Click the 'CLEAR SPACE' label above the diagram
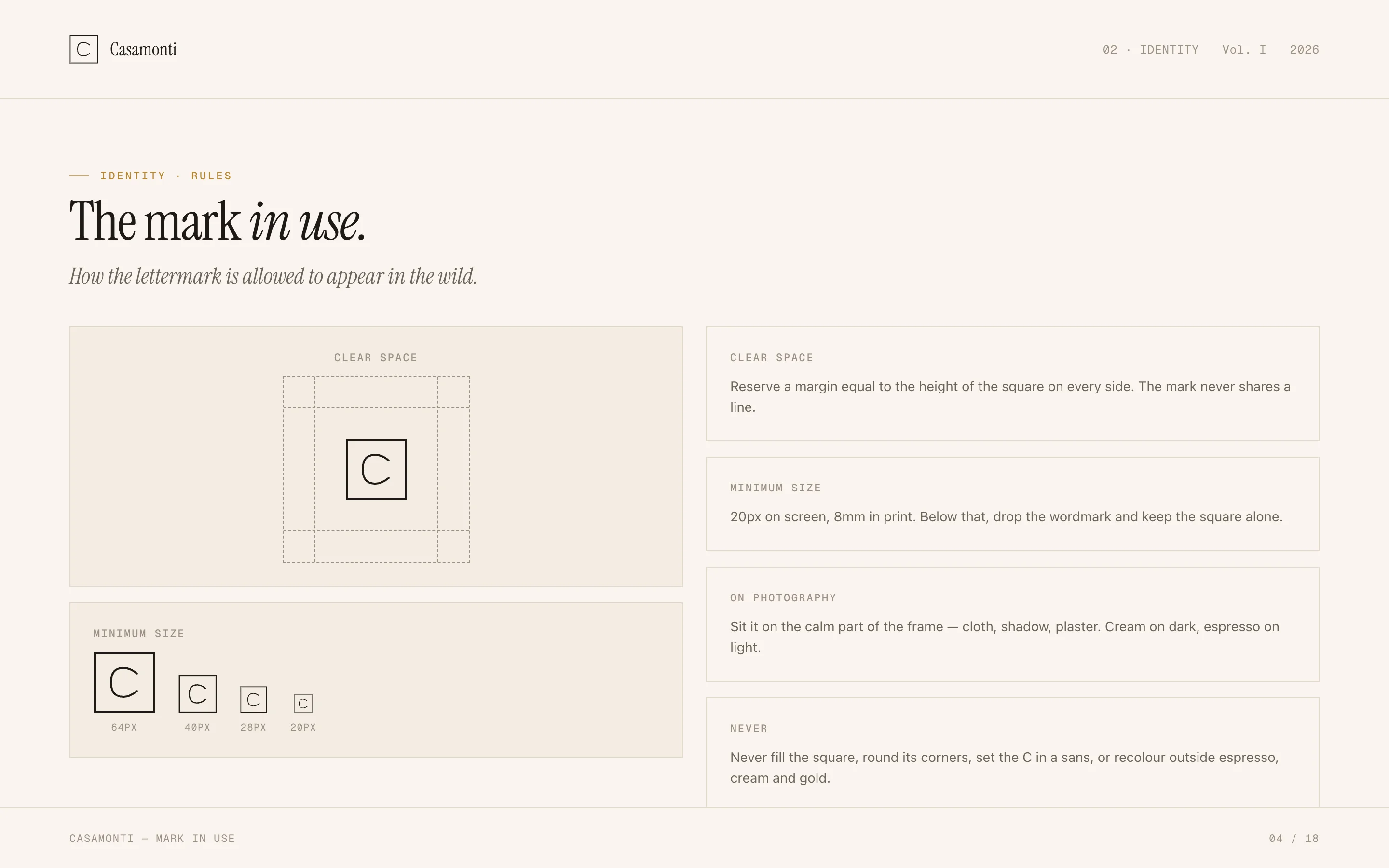Viewport: 1389px width, 868px height. pyautogui.click(x=376, y=358)
